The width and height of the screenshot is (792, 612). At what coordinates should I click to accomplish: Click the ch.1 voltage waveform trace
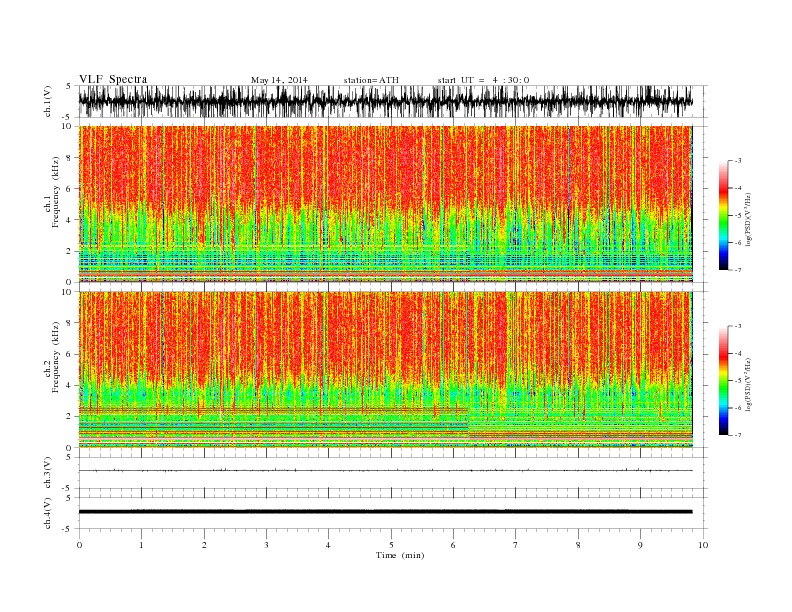[x=385, y=101]
